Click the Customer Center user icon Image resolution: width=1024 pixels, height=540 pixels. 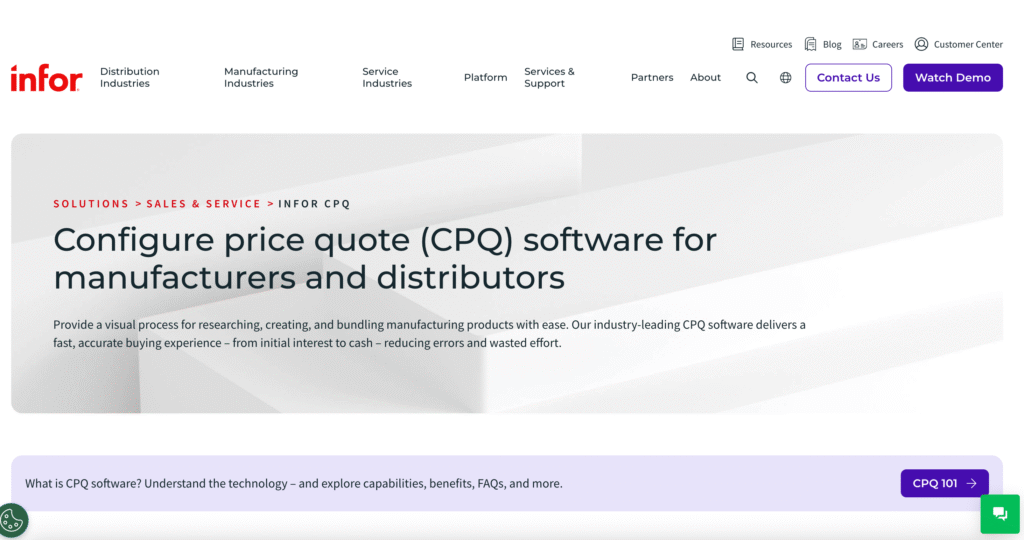921,44
